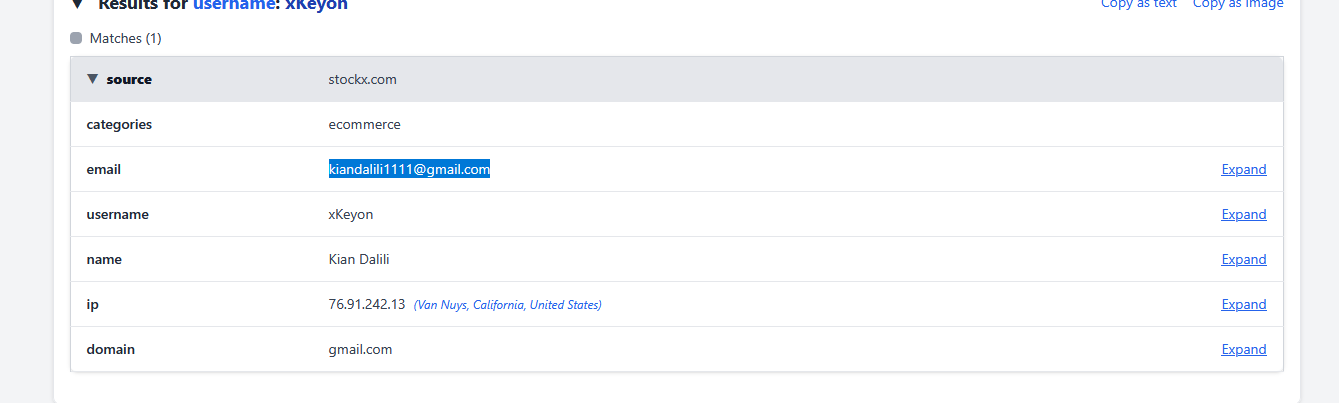Image resolution: width=1339 pixels, height=403 pixels.
Task: Click Copy as image link
Action: click(1237, 4)
